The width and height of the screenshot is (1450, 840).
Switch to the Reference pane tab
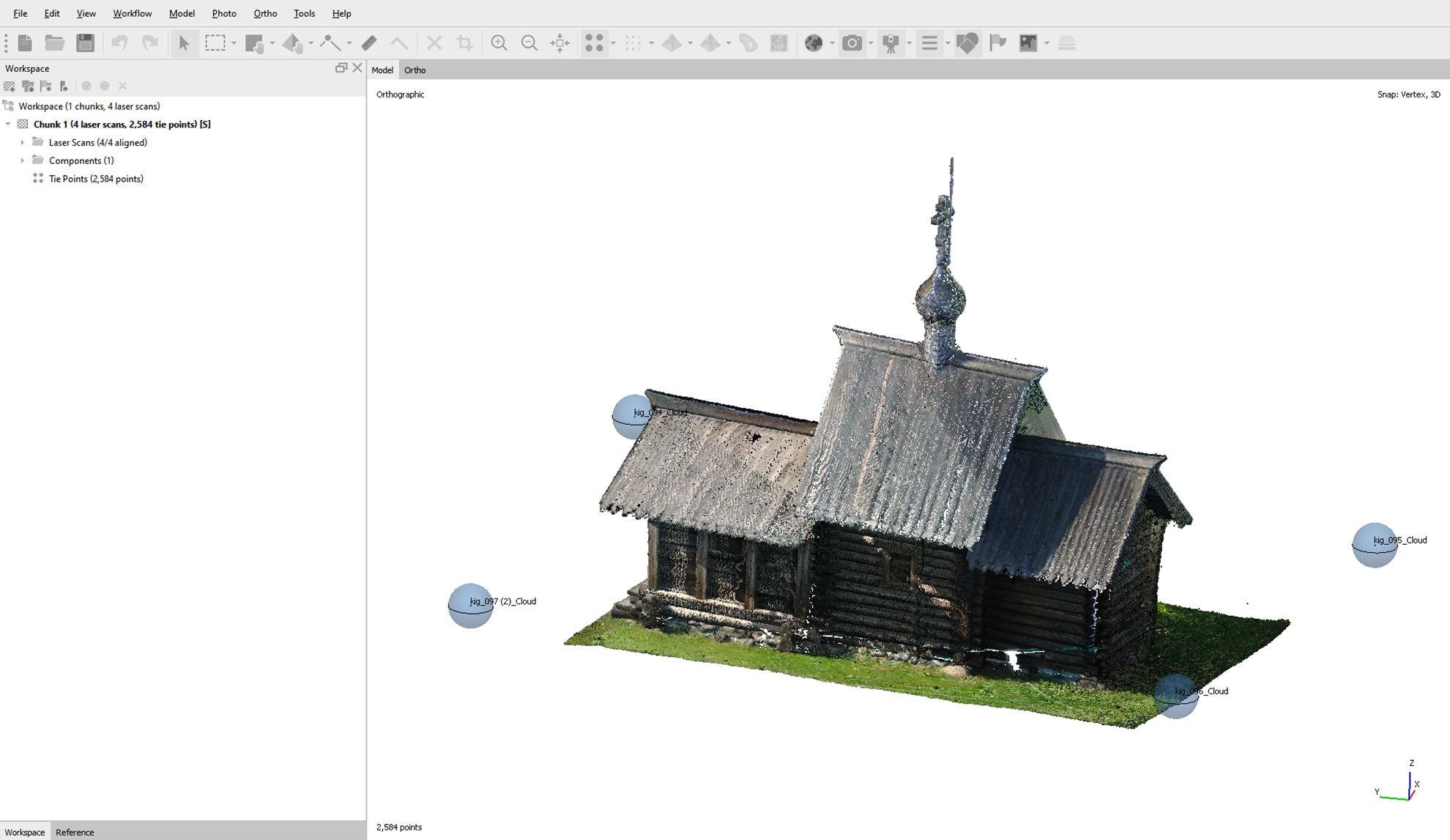click(x=75, y=832)
